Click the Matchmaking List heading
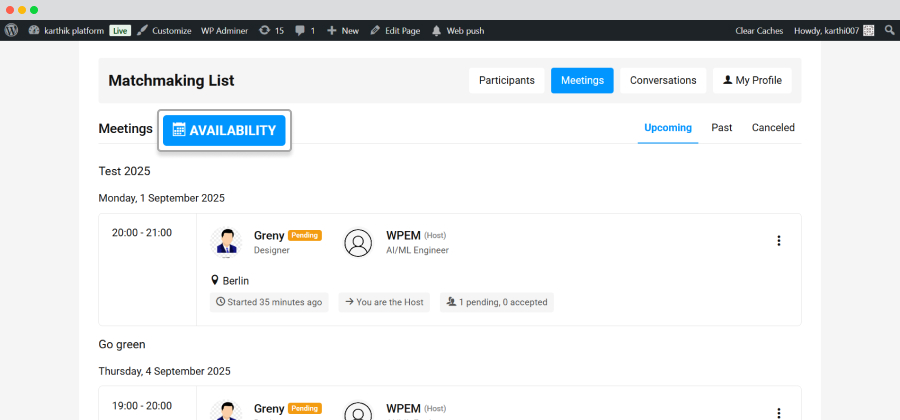This screenshot has width=900, height=420. tap(172, 80)
